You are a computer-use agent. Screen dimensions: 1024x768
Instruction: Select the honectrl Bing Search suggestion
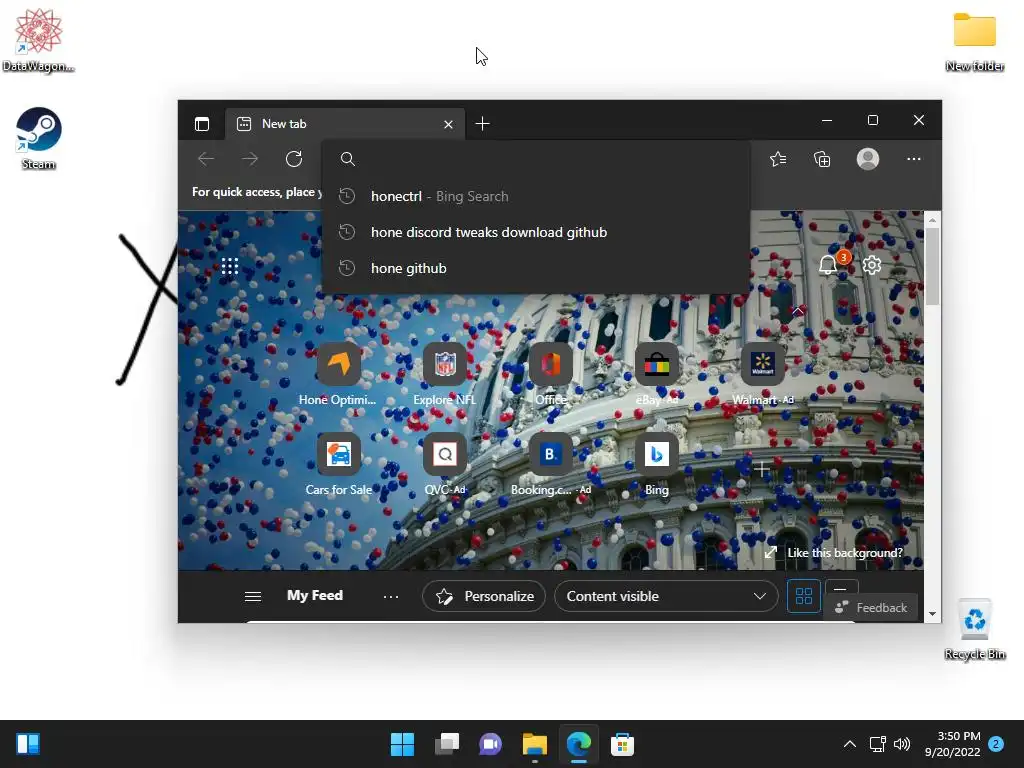(x=536, y=196)
